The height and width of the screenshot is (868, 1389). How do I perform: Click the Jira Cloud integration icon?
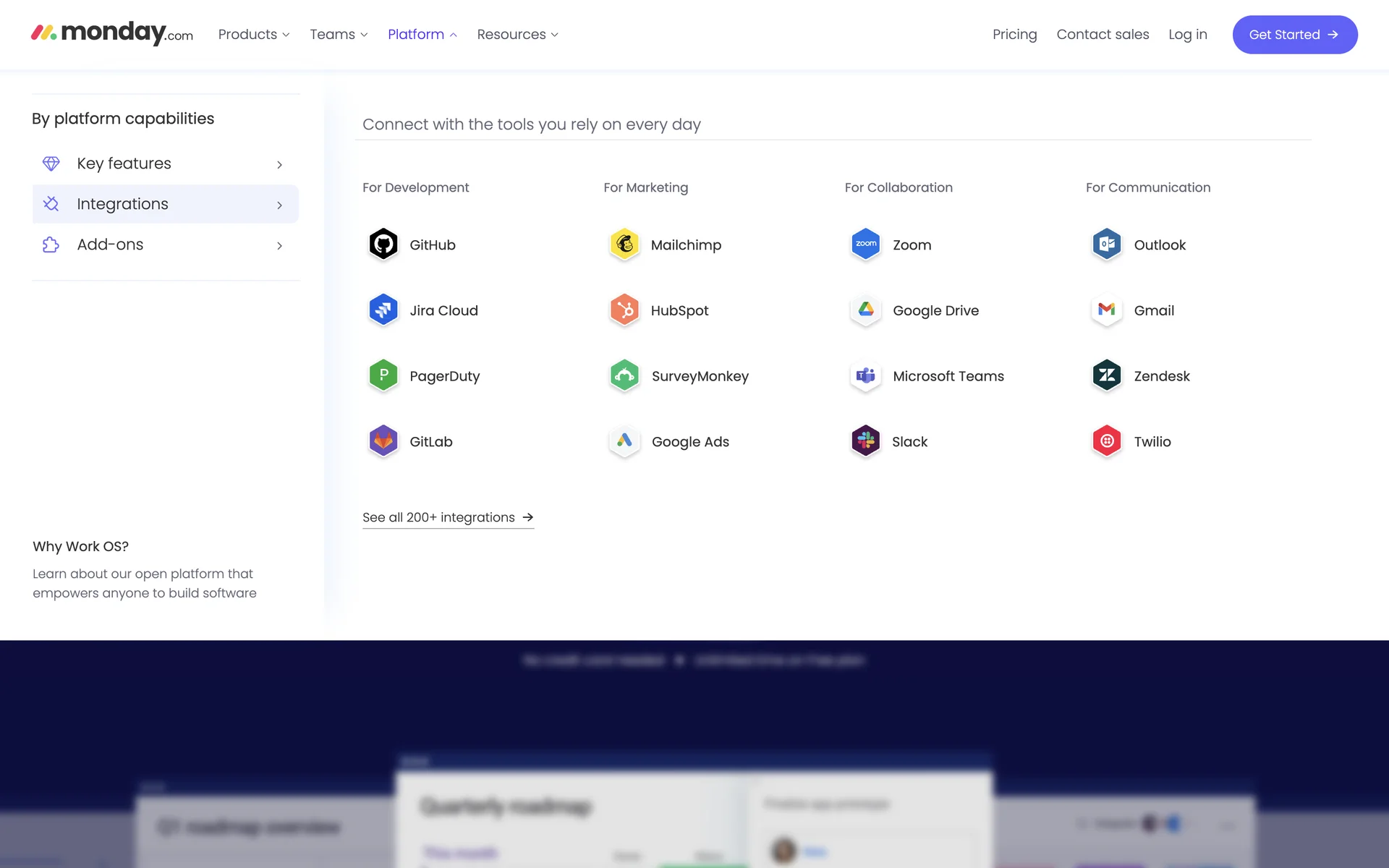(x=383, y=310)
